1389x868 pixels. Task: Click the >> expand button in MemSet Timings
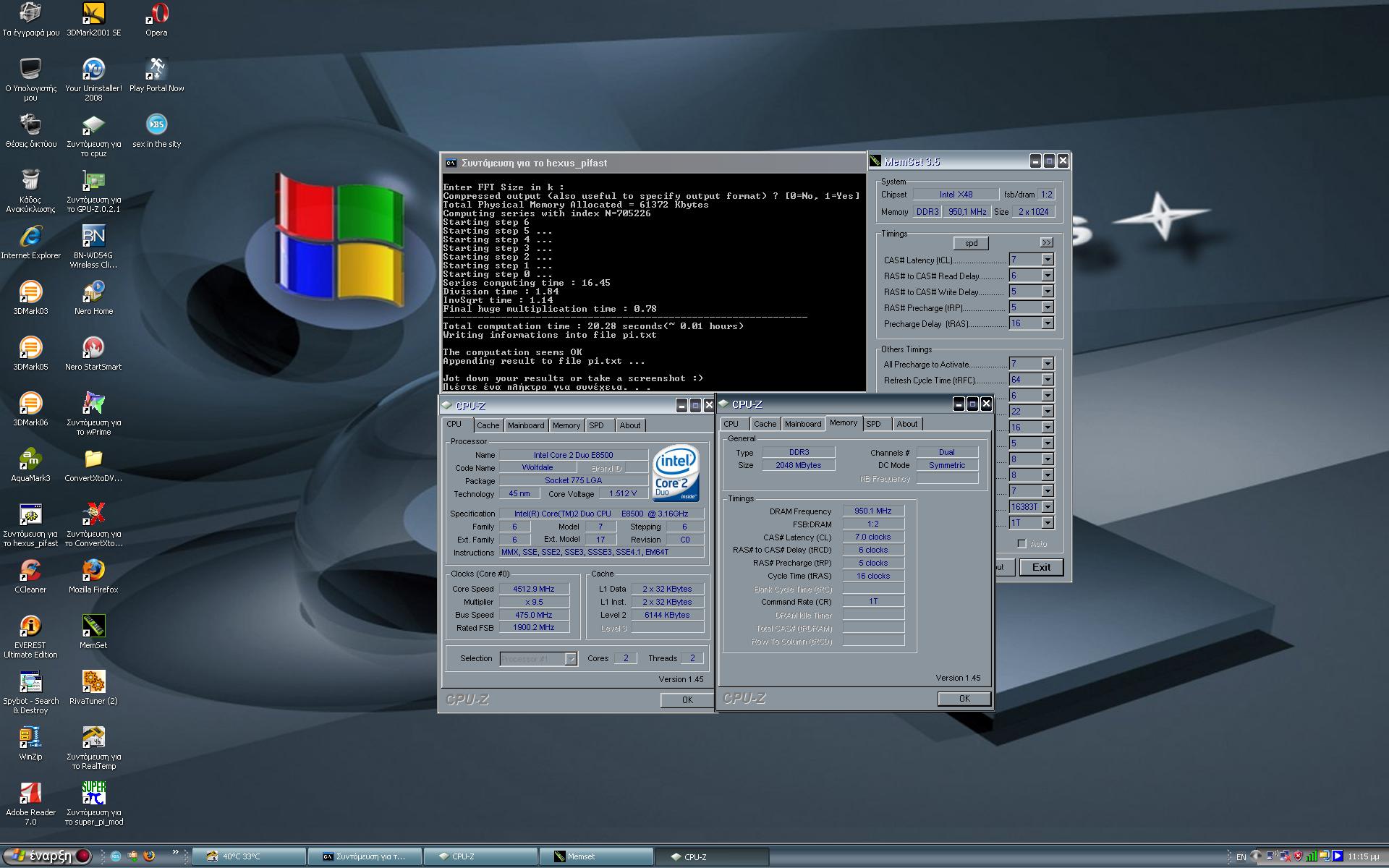tap(1046, 242)
